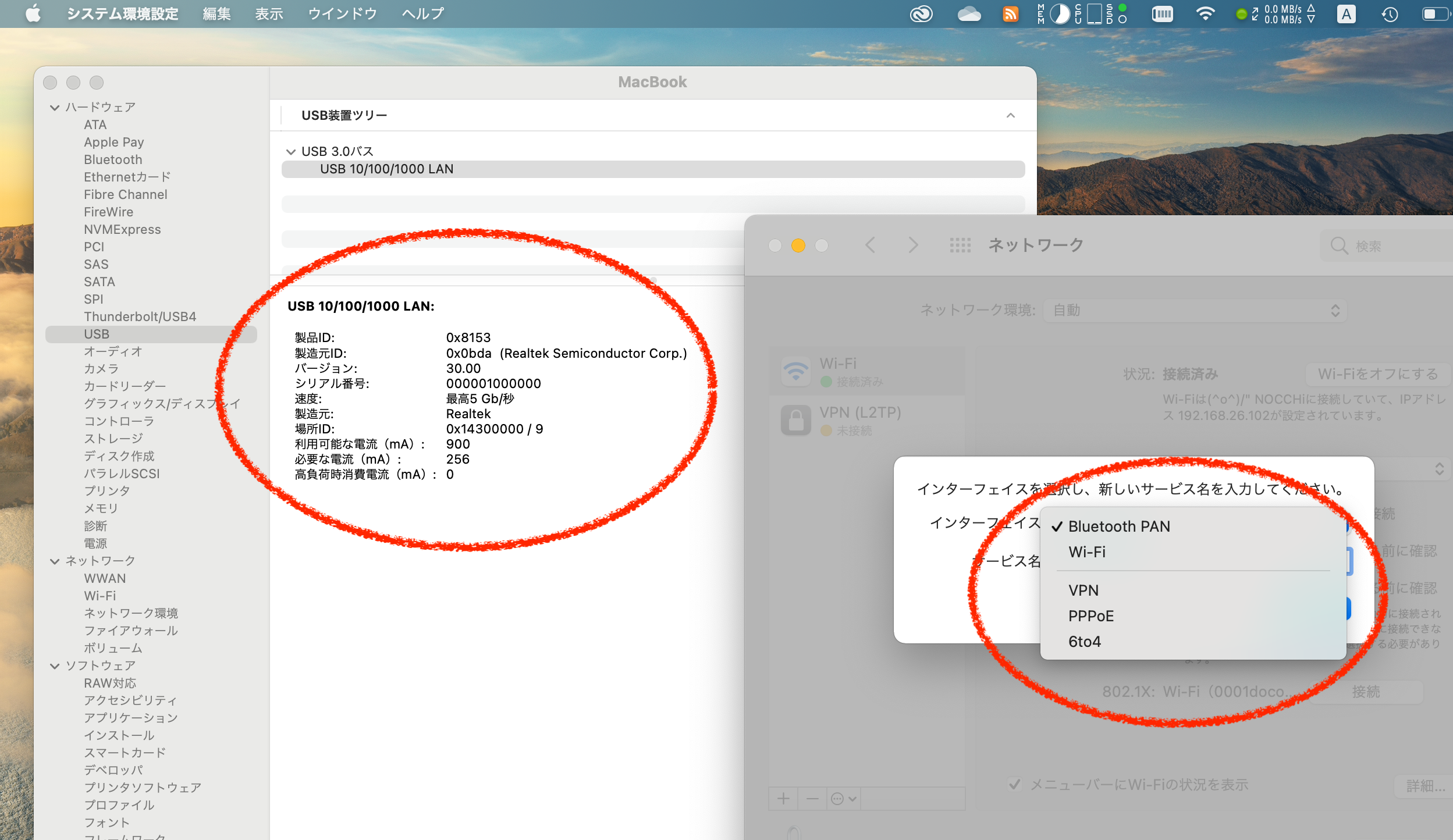Collapse the USB 3.0バス tree node

(x=291, y=152)
